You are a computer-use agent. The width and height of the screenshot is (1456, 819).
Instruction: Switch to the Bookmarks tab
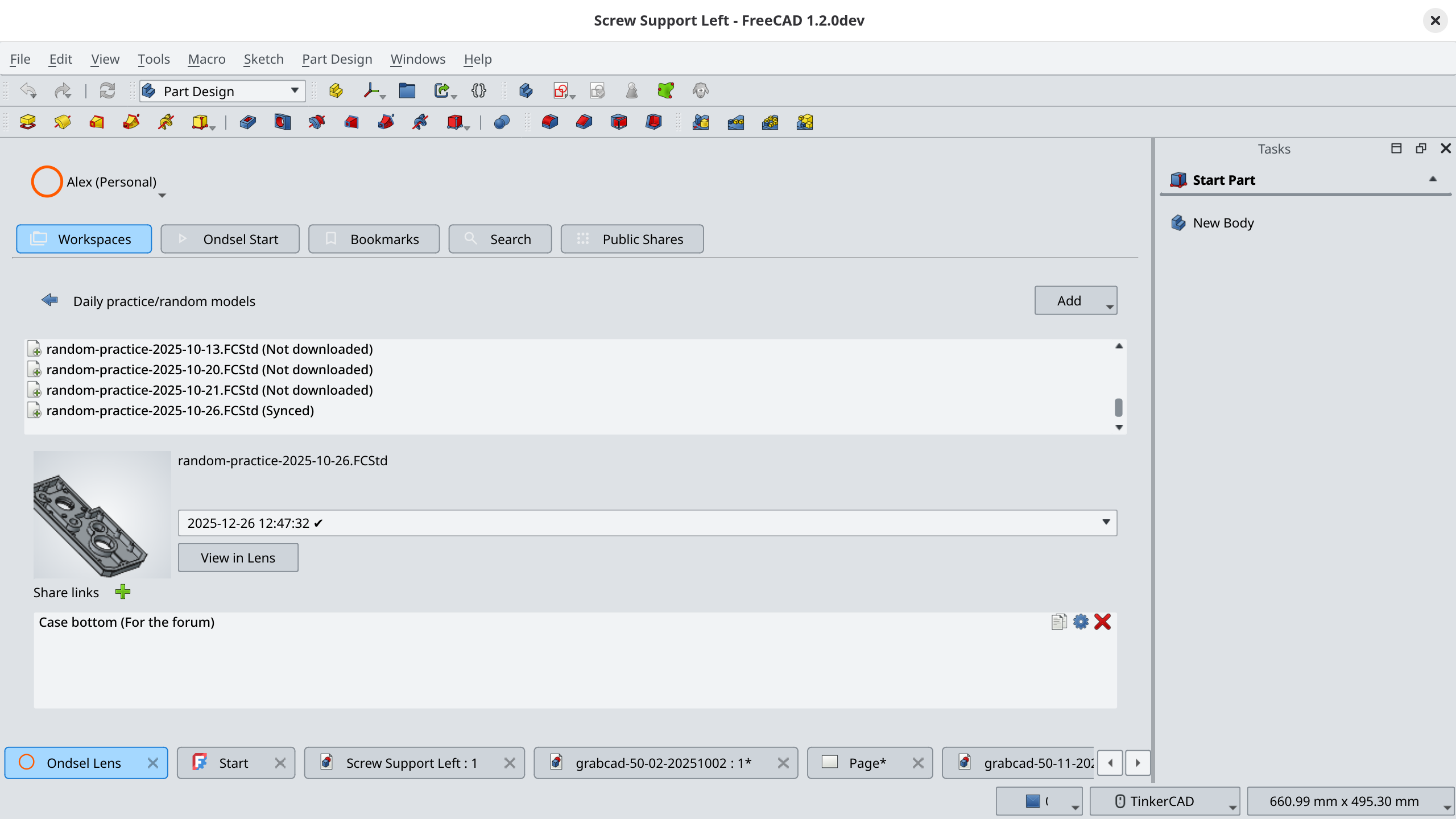[374, 239]
